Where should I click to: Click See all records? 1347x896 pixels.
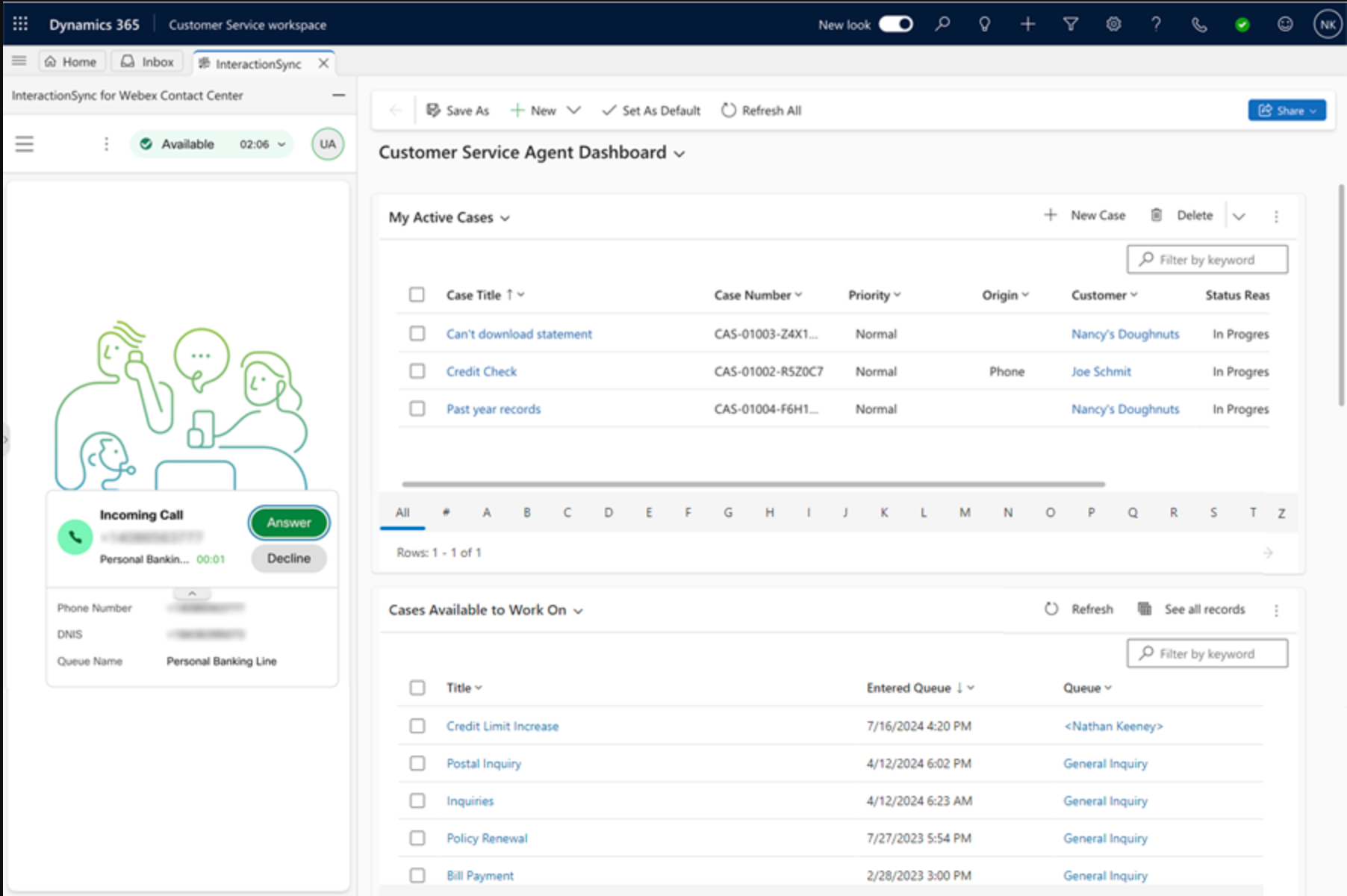1191,609
